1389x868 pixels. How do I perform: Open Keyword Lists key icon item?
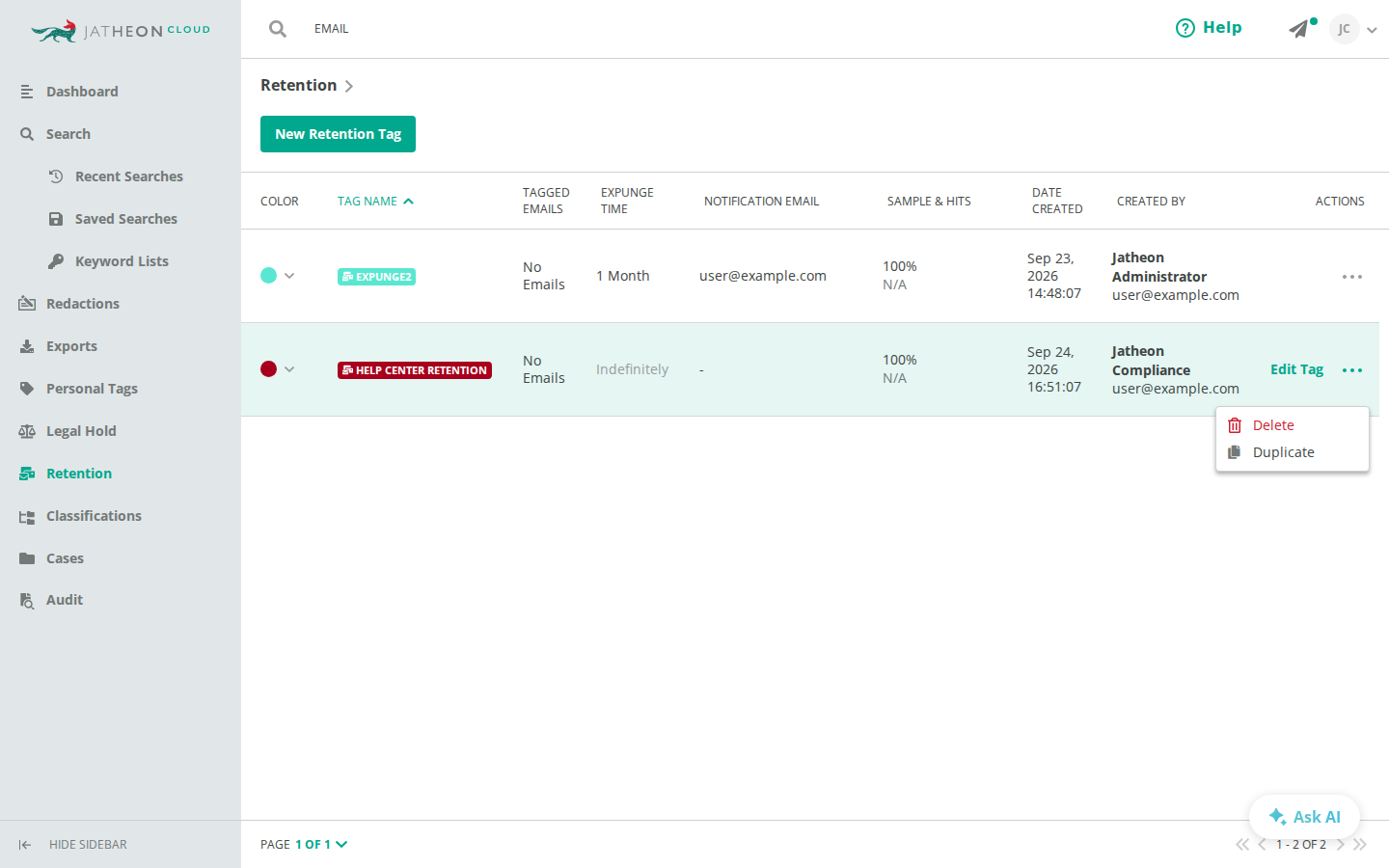56,261
